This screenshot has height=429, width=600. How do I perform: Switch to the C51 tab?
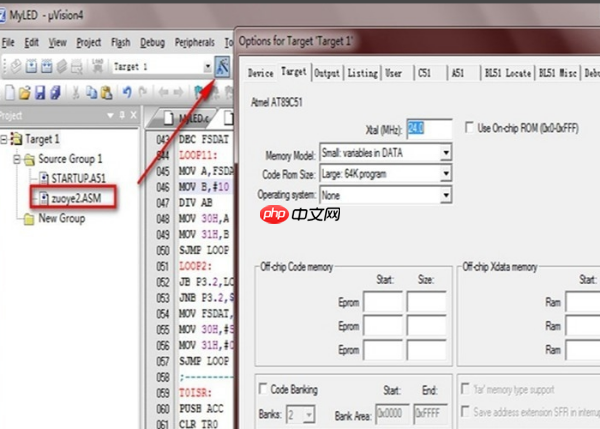[424, 73]
